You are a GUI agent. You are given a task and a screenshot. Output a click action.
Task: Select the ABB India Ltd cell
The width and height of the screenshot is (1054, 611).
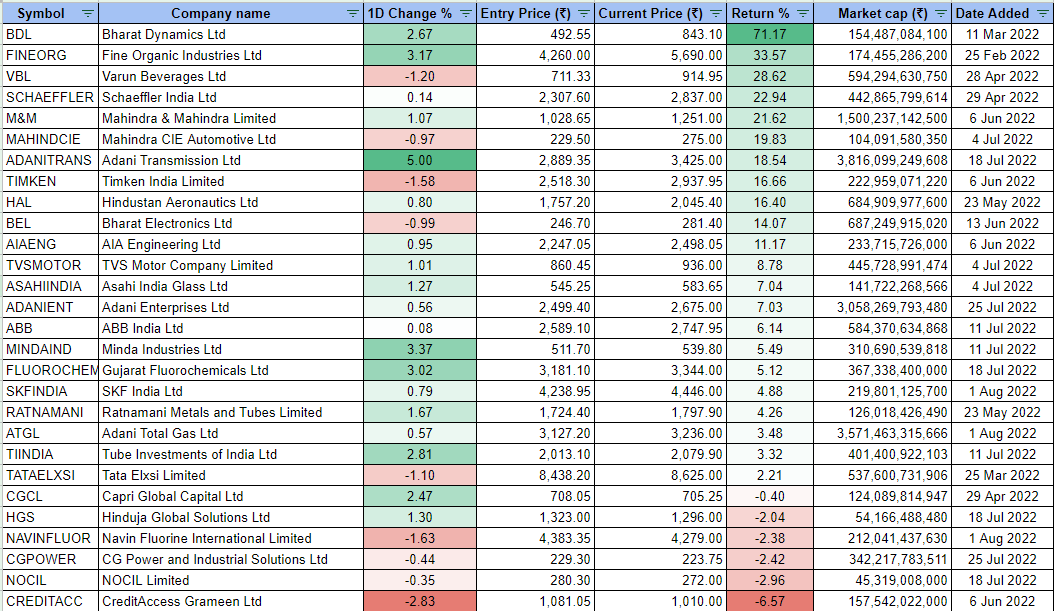coord(231,329)
